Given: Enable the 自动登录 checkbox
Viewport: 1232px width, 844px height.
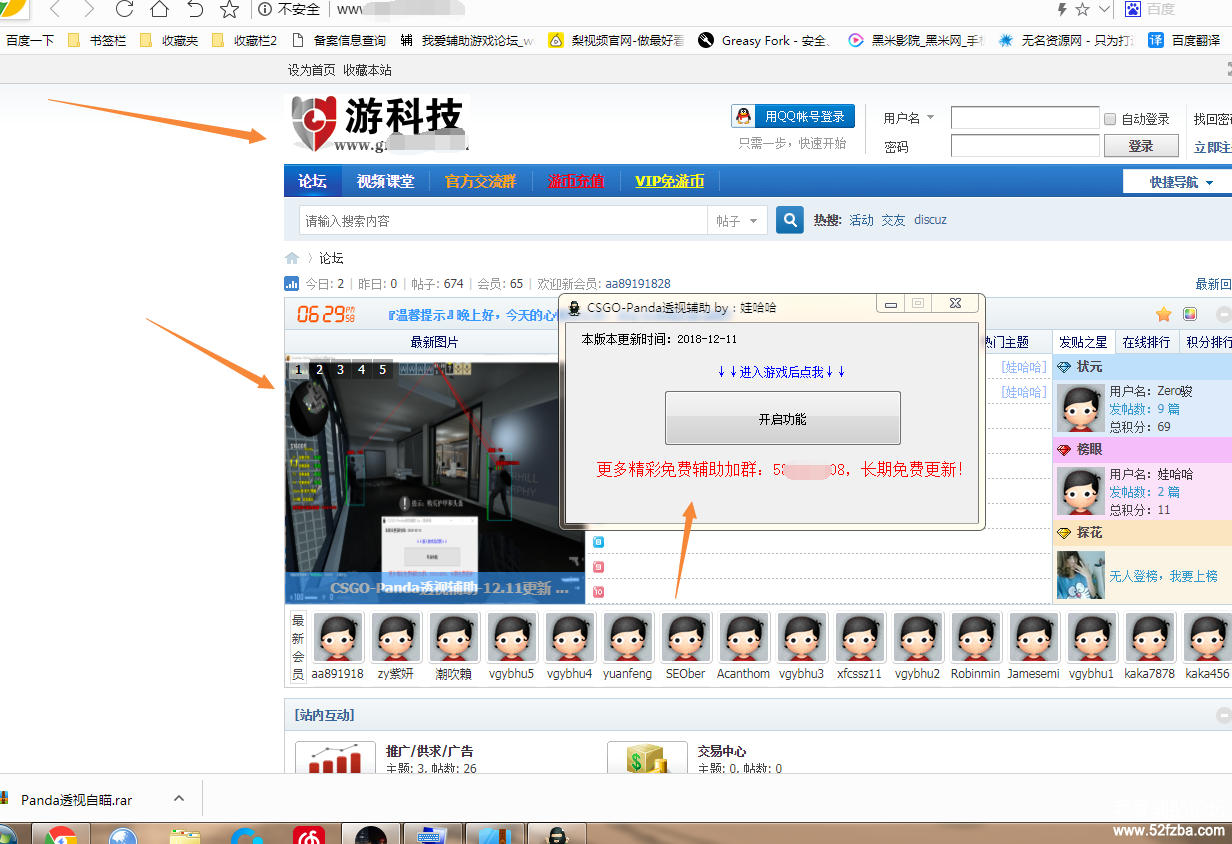Looking at the screenshot, I should 1109,119.
